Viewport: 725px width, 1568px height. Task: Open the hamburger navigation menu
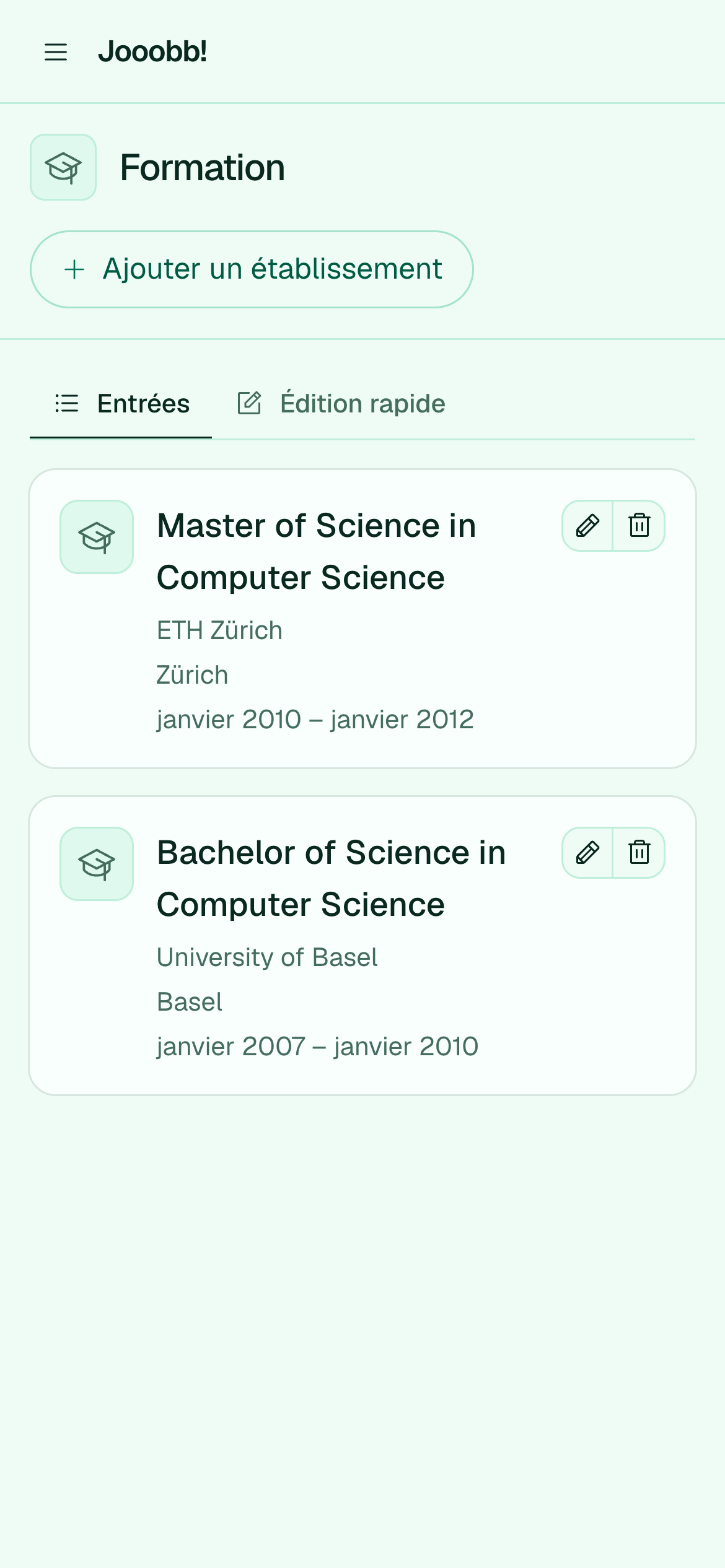click(x=56, y=52)
